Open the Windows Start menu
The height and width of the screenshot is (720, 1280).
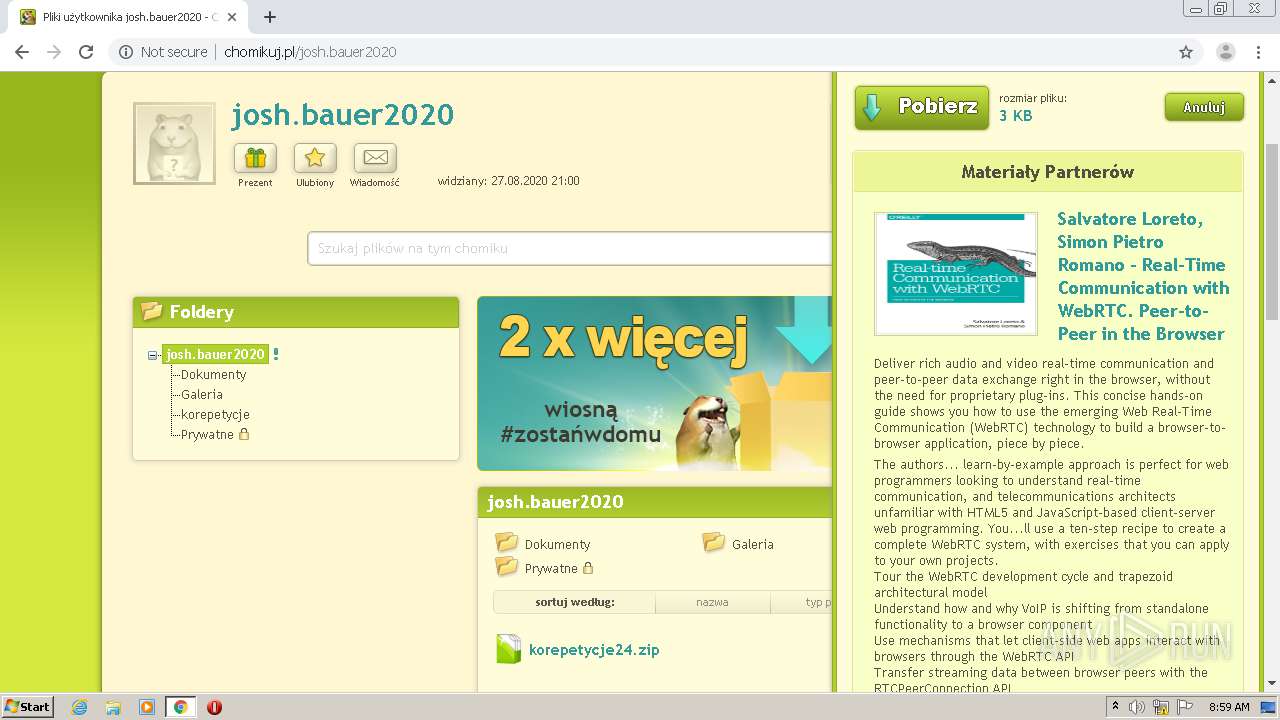point(28,706)
